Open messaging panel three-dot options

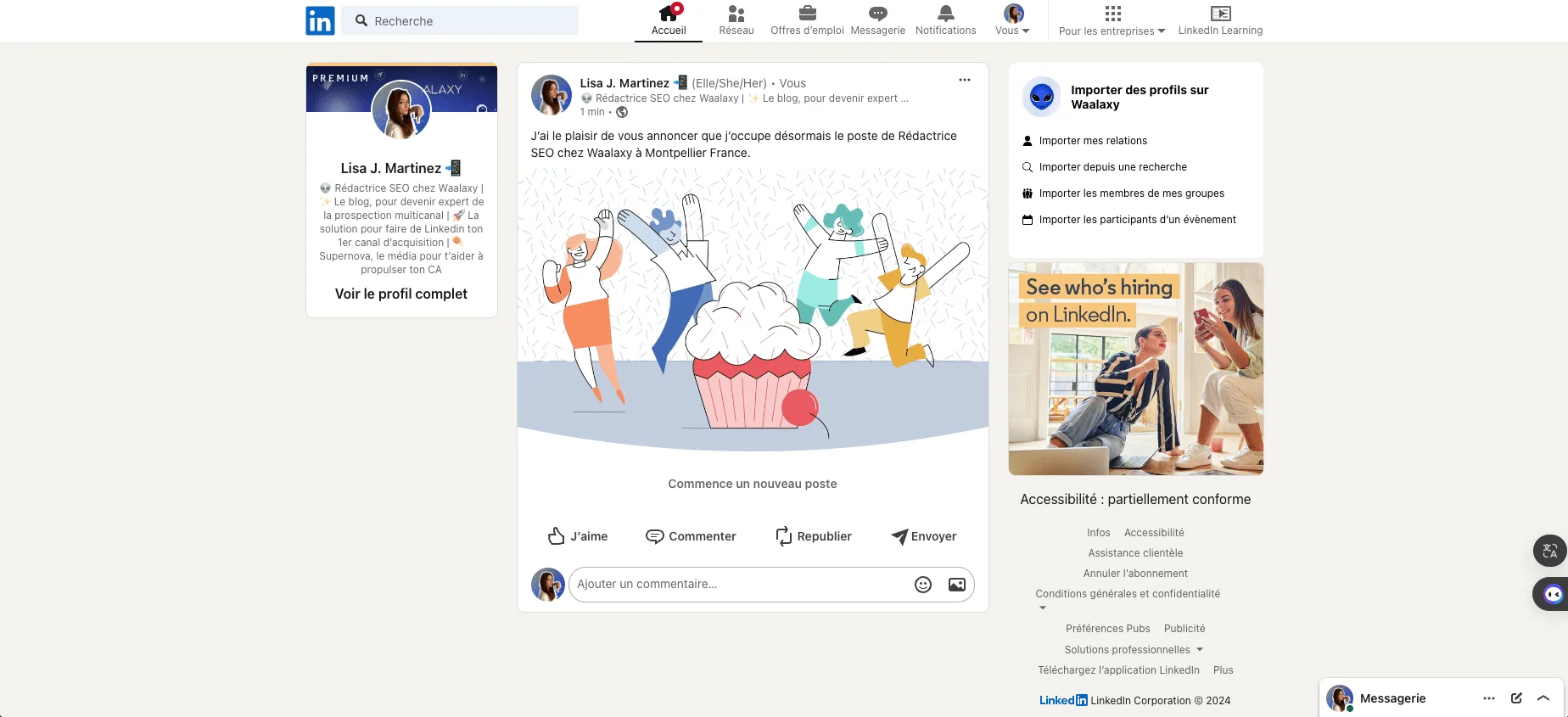coord(1489,698)
